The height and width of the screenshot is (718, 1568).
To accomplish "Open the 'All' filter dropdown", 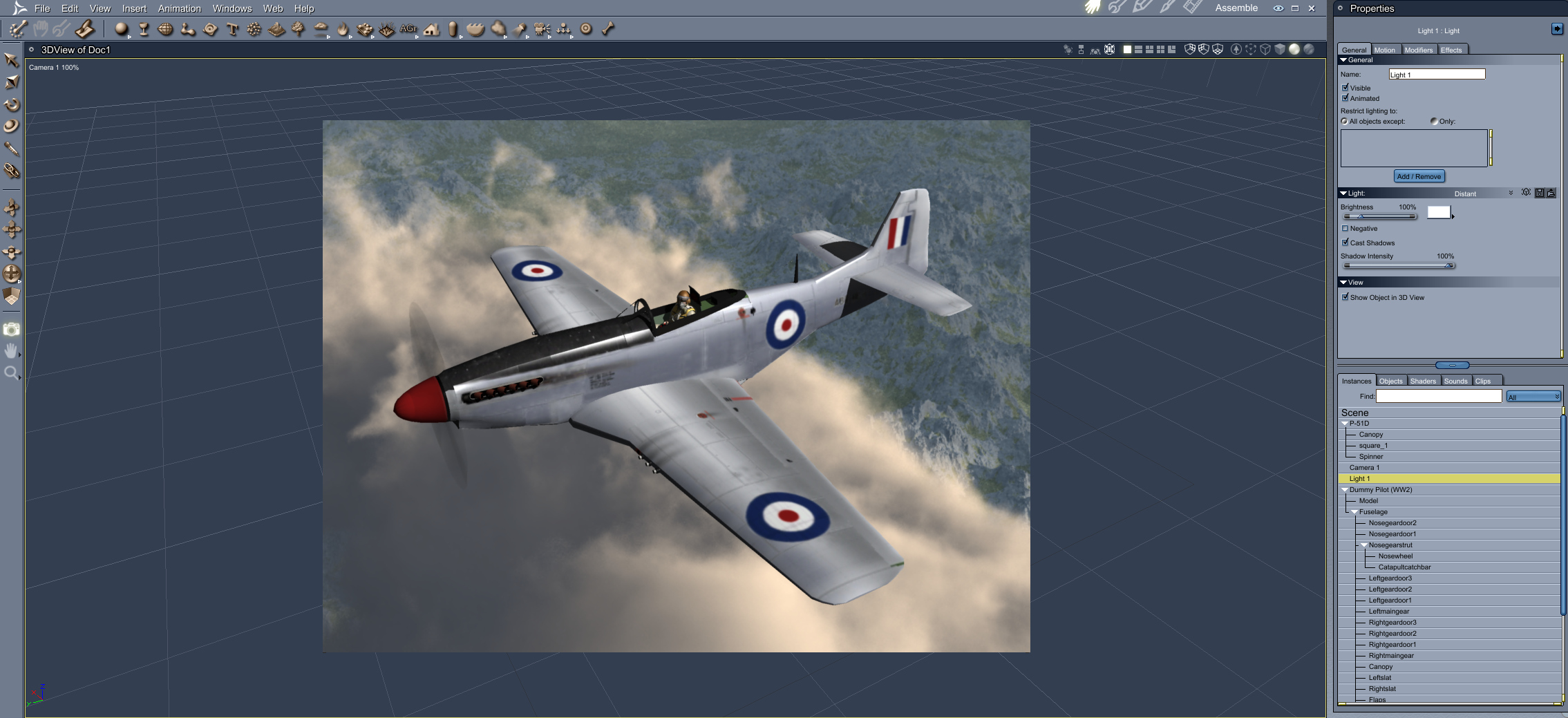I will (1533, 397).
